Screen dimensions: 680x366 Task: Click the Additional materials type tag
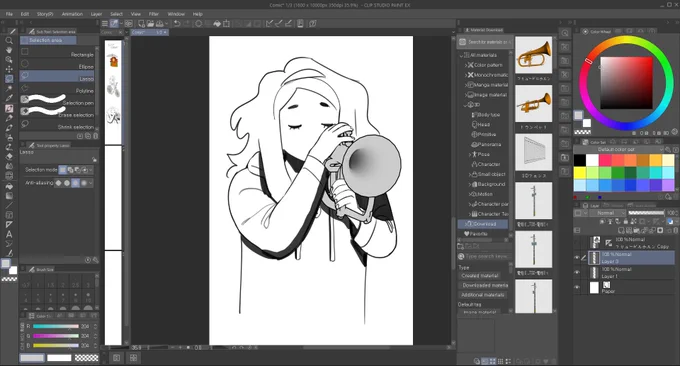(483, 295)
